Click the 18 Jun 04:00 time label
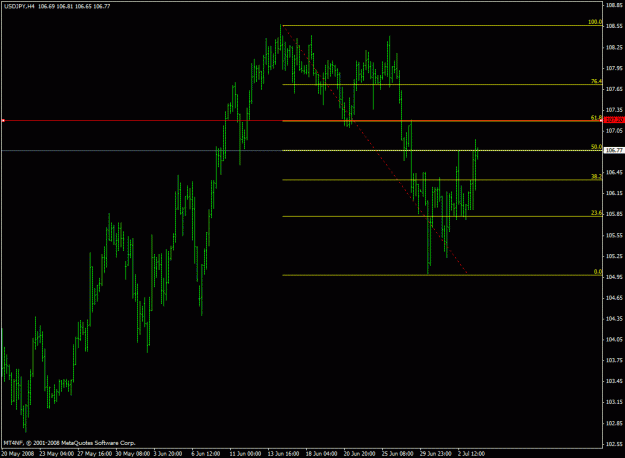The width and height of the screenshot is (625, 458). pyautogui.click(x=321, y=454)
